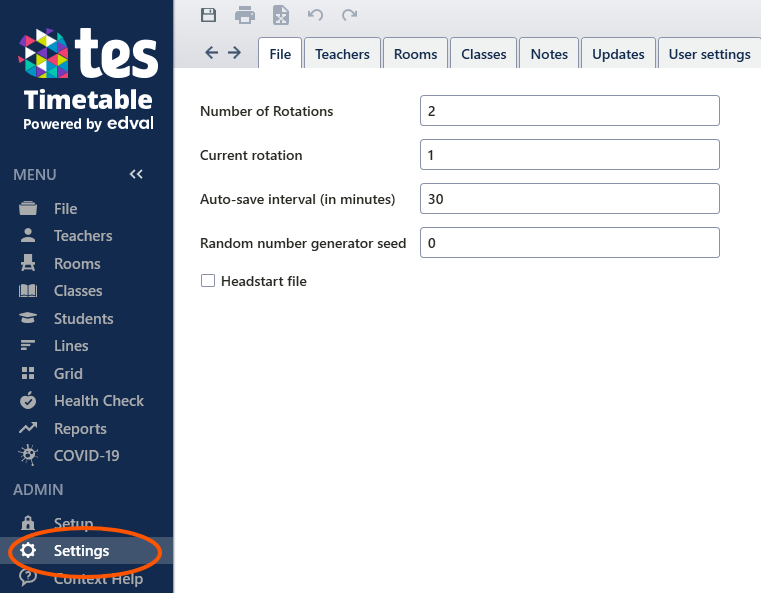Open Classes in the sidebar menu
This screenshot has width=776, height=593.
click(78, 291)
